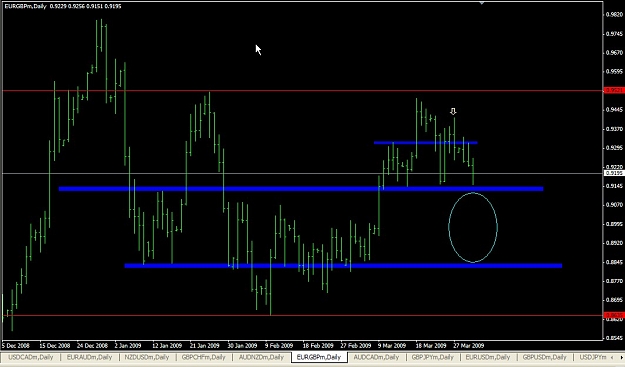Viewport: 625px width, 367px height.
Task: Click the 9 Mar 2009 date label
Action: tap(392, 345)
